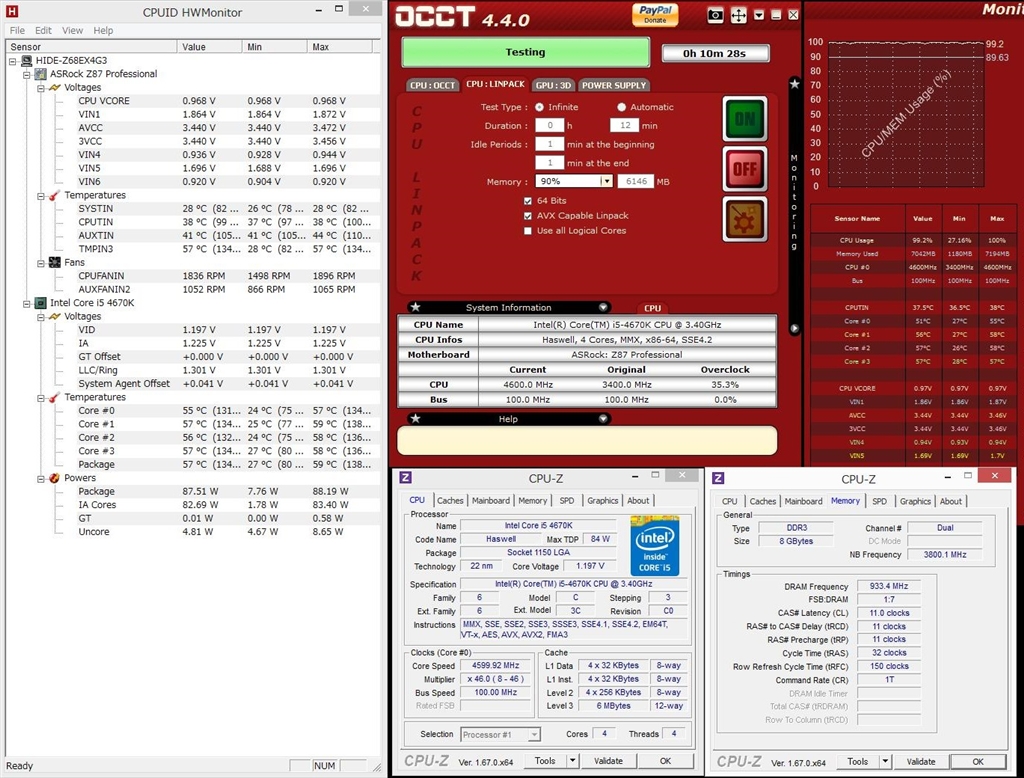1024x778 pixels.
Task: Open the Memory 90% dropdown
Action: tap(606, 181)
